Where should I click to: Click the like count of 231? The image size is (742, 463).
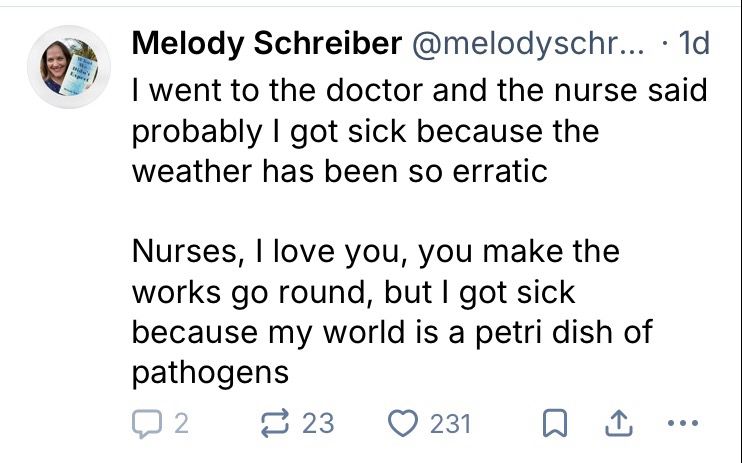[x=449, y=424]
